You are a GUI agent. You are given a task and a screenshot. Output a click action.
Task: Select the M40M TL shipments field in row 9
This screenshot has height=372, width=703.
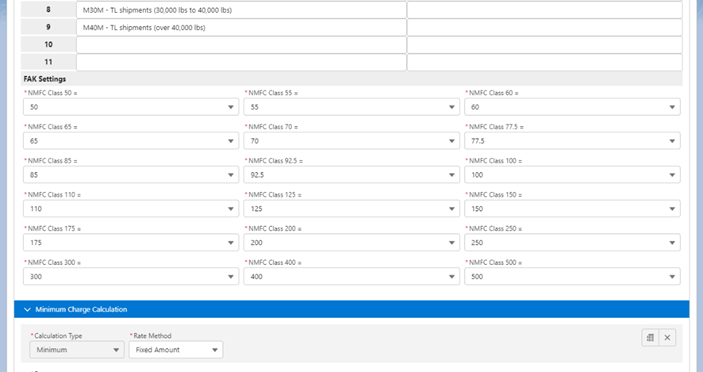(241, 27)
